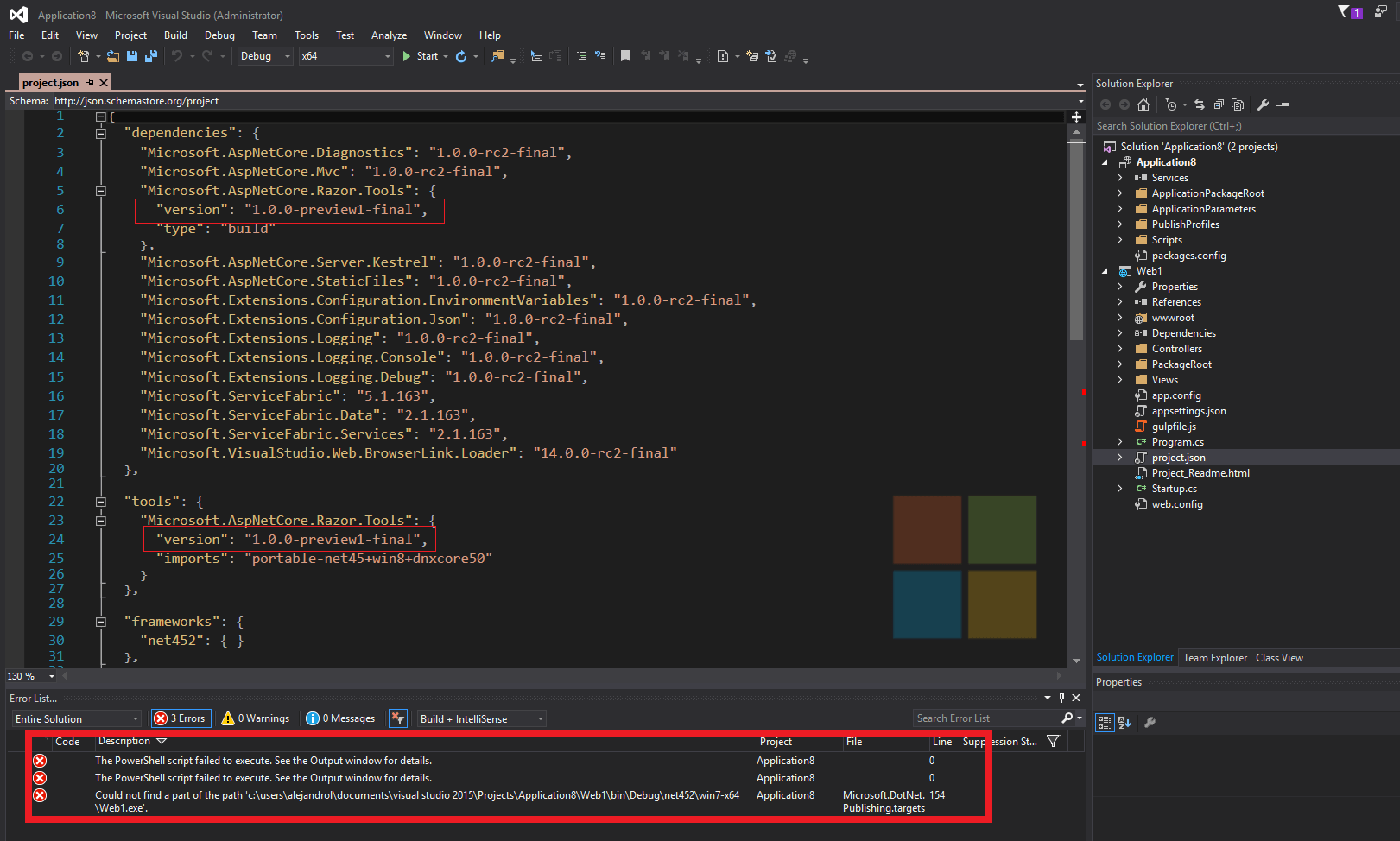Select Startup.cs in Solution Explorer
The height and width of the screenshot is (841, 1400).
[x=1174, y=489]
